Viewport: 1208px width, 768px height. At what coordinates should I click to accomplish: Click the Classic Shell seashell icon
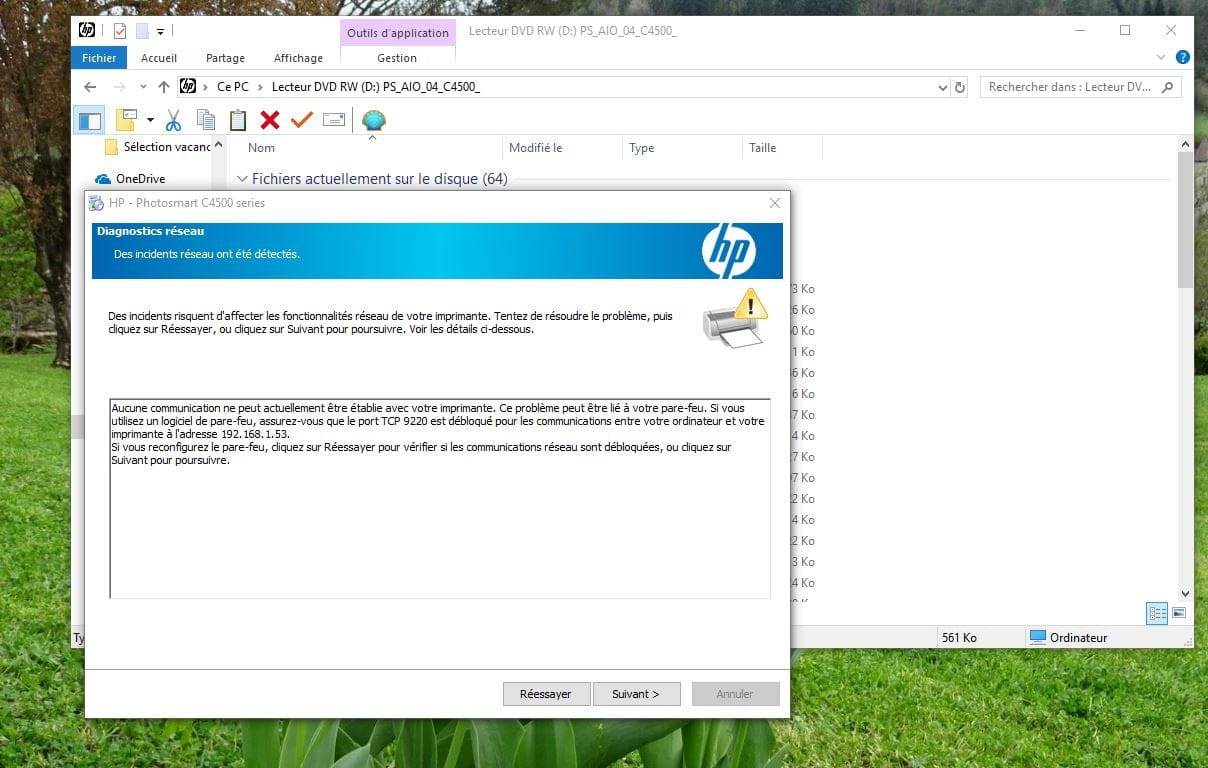click(374, 121)
